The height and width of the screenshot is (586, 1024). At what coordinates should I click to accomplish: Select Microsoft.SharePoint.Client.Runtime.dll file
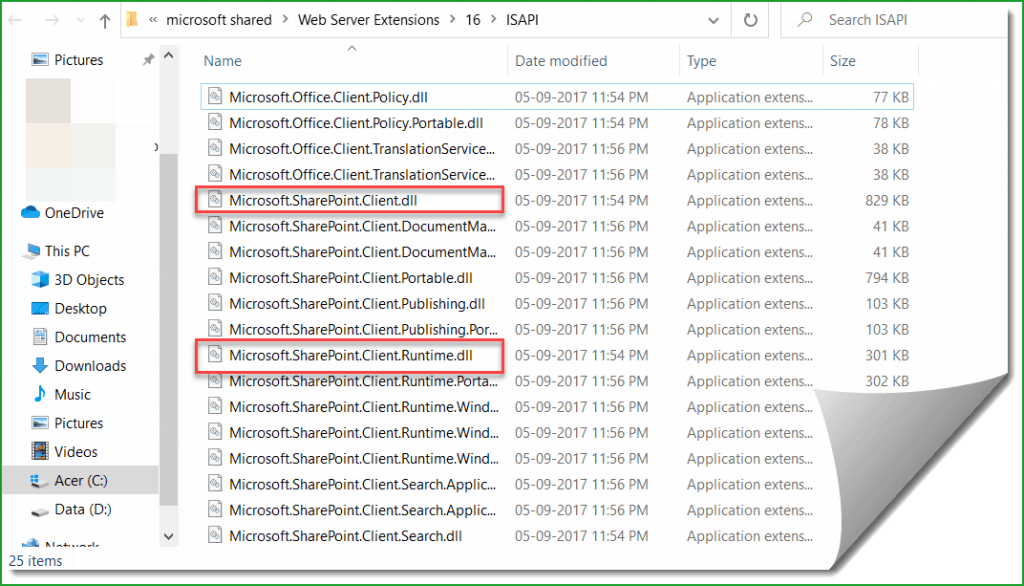351,355
